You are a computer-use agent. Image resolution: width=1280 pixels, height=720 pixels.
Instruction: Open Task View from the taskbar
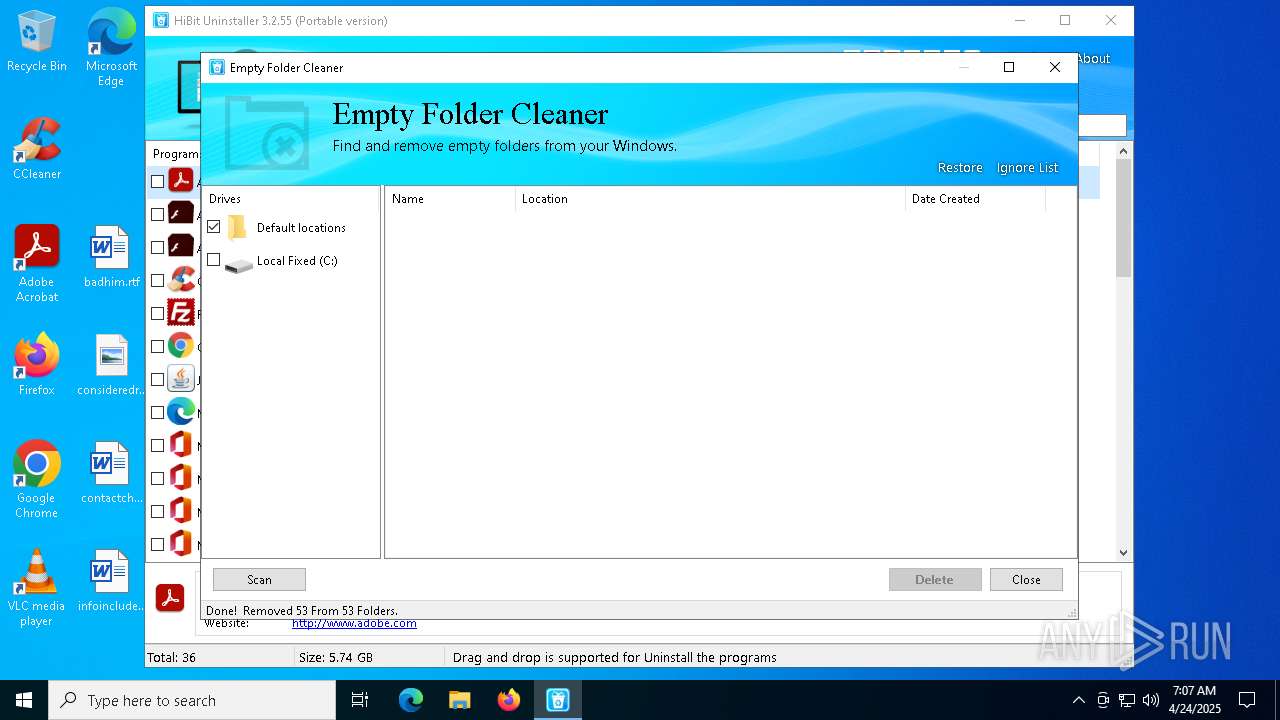pyautogui.click(x=360, y=700)
